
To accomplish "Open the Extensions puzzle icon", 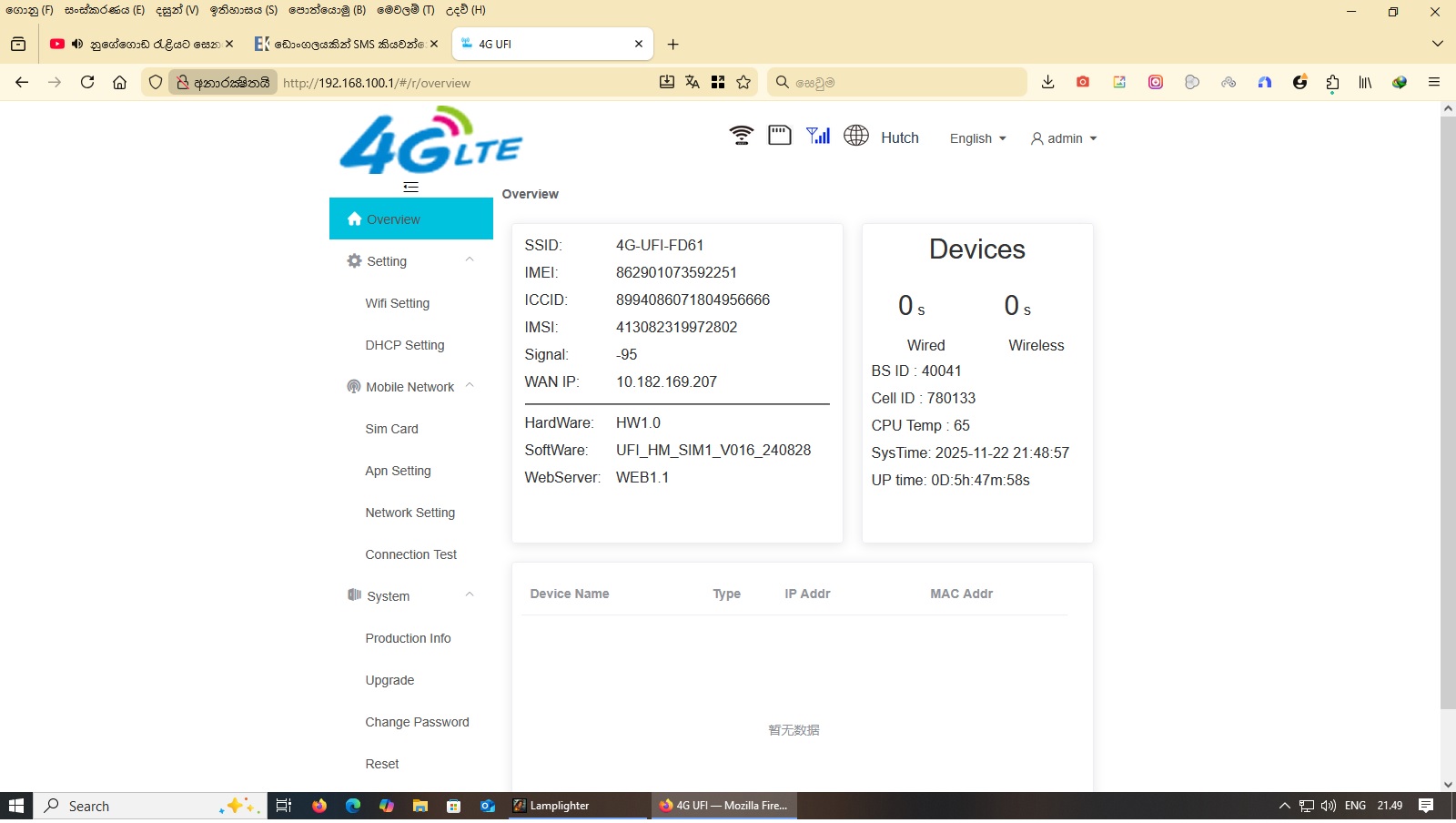I will coord(1332,82).
